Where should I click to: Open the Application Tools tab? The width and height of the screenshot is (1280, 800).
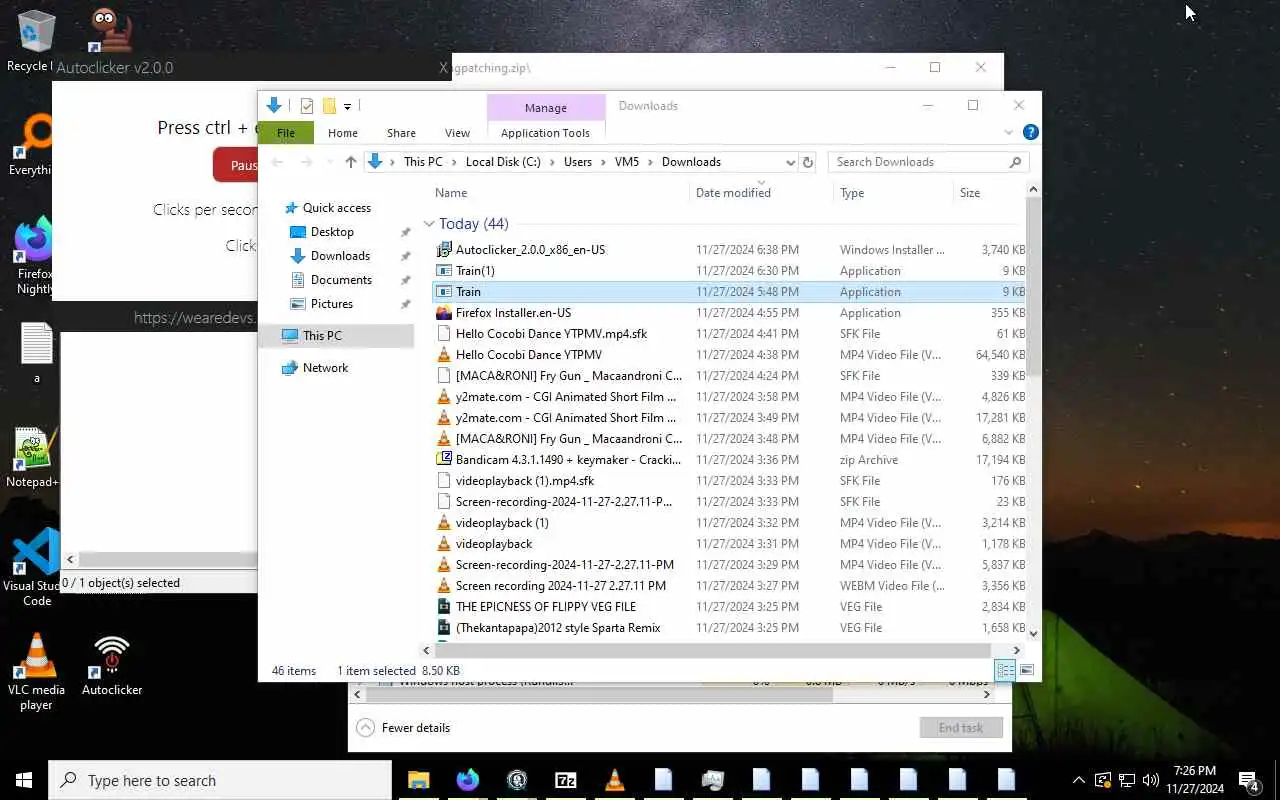click(545, 133)
